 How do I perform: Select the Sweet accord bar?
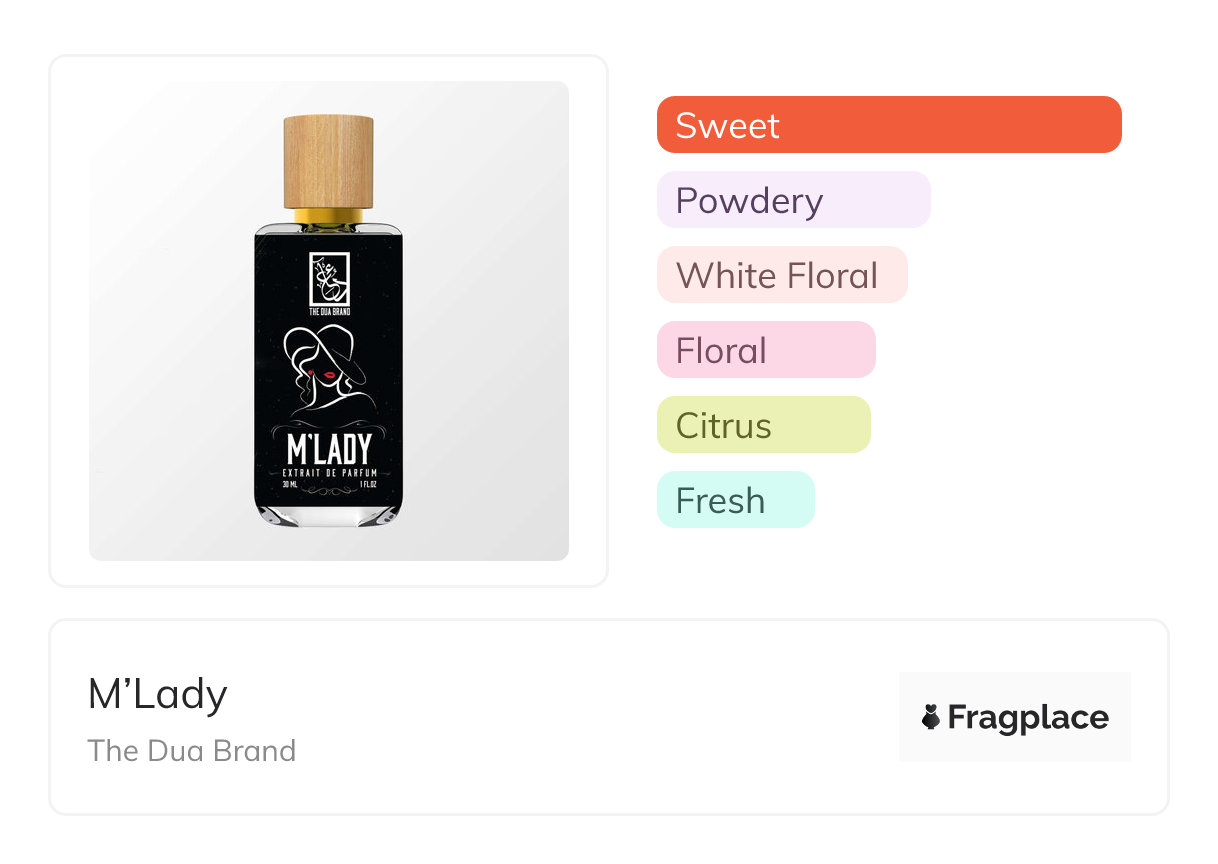[888, 125]
